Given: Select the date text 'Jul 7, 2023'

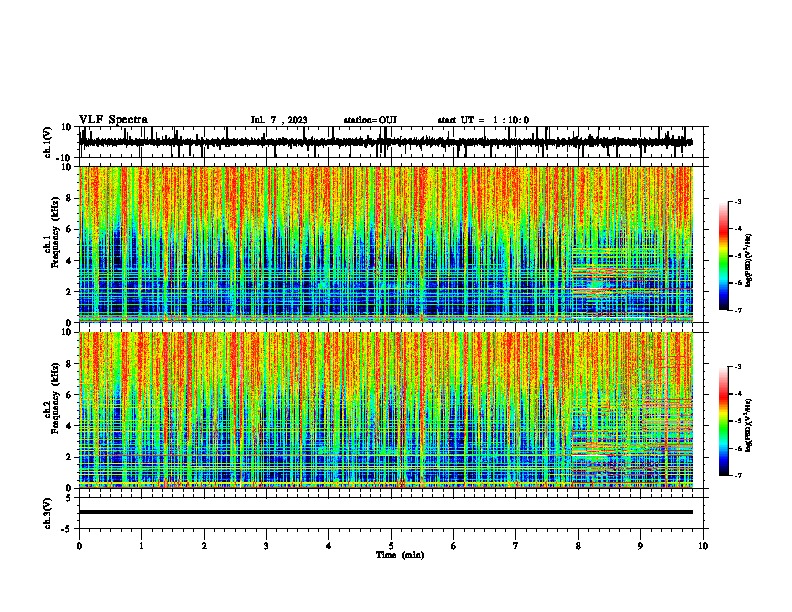Looking at the screenshot, I should pyautogui.click(x=279, y=120).
